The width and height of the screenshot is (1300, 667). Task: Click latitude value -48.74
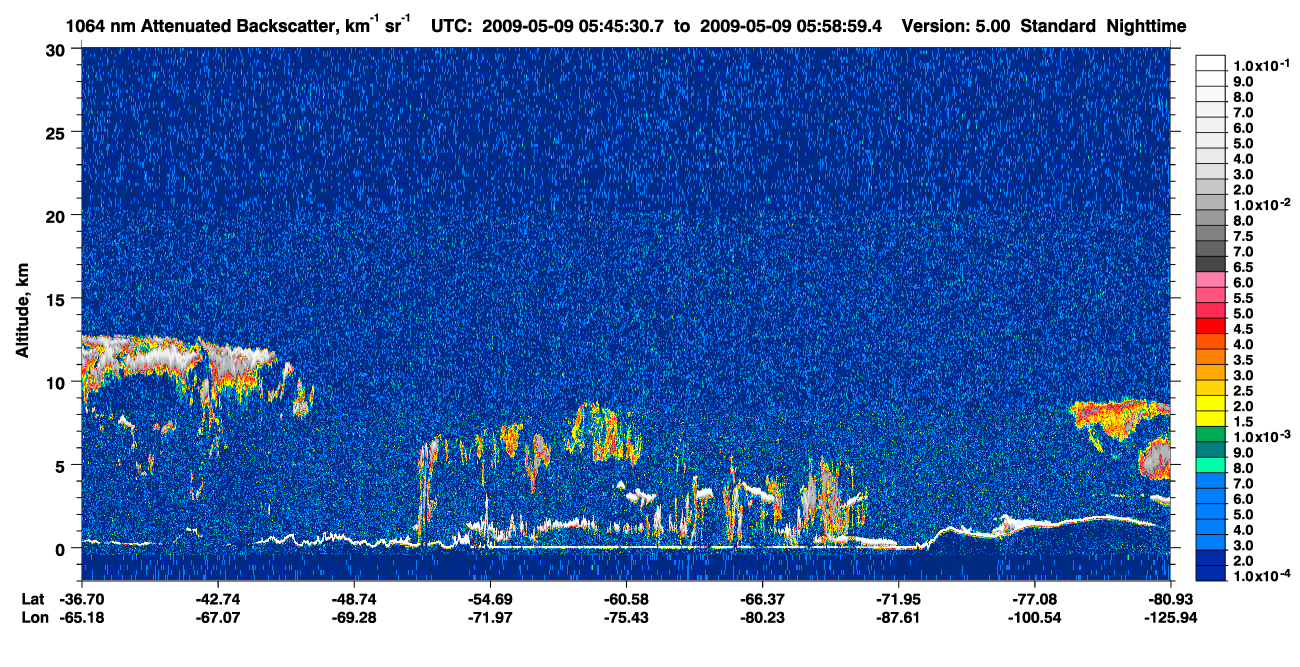354,598
